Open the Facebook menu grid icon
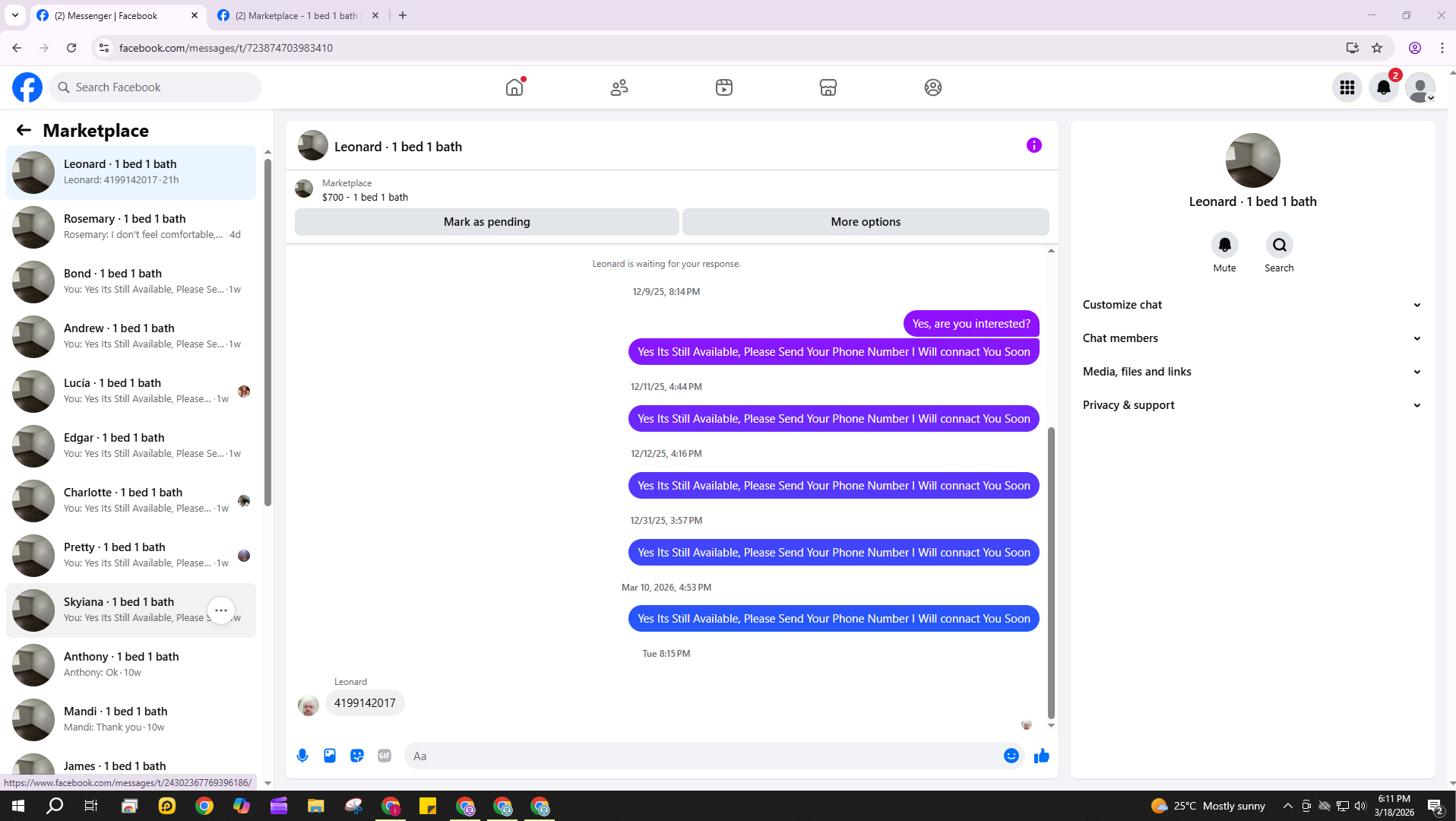The width and height of the screenshot is (1456, 821). pos(1347,87)
